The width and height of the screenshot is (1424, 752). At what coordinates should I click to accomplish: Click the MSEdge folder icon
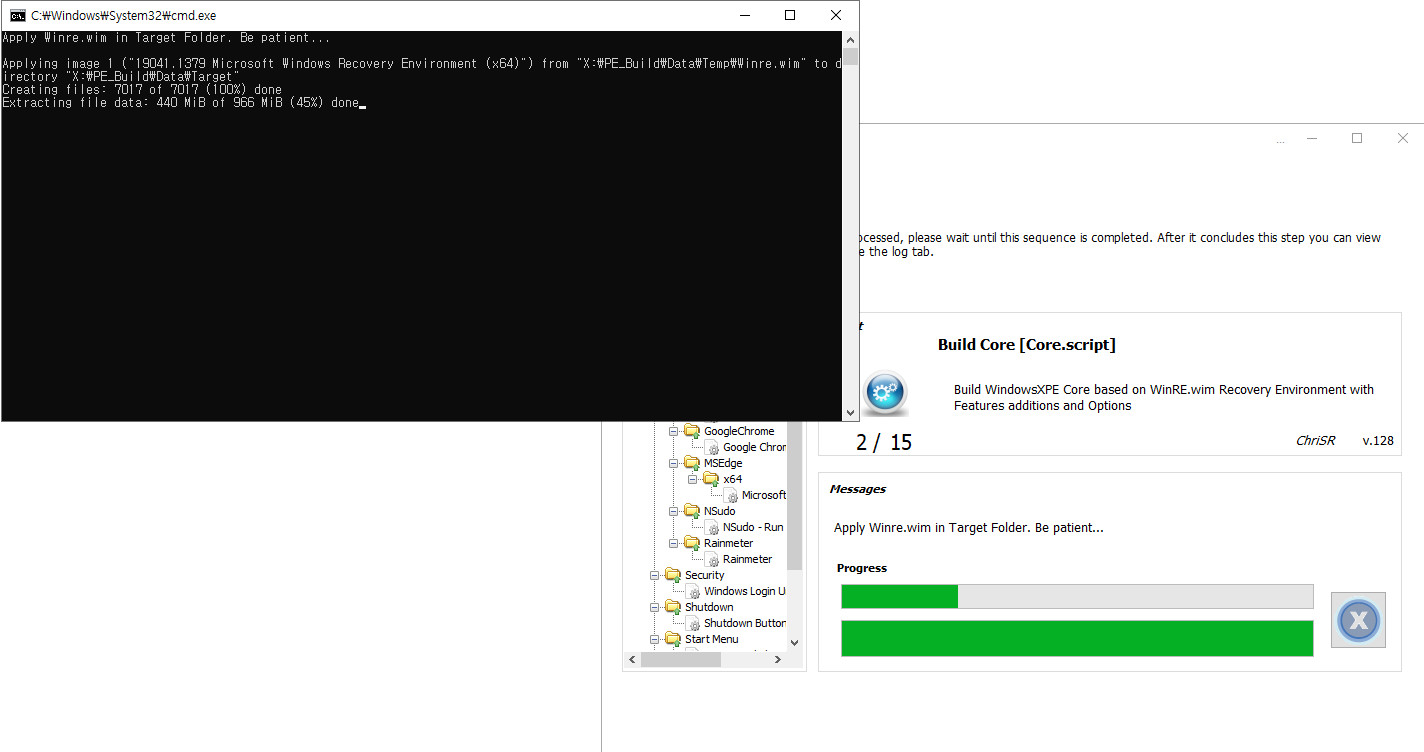pos(691,463)
